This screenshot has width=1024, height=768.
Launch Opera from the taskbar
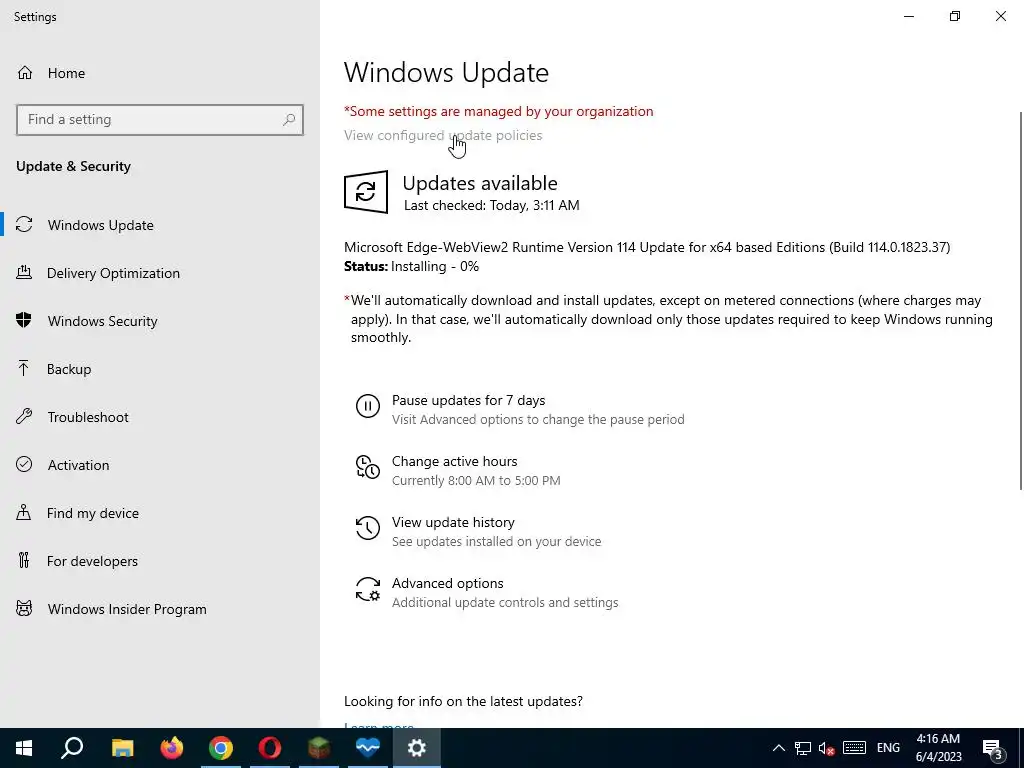click(270, 748)
